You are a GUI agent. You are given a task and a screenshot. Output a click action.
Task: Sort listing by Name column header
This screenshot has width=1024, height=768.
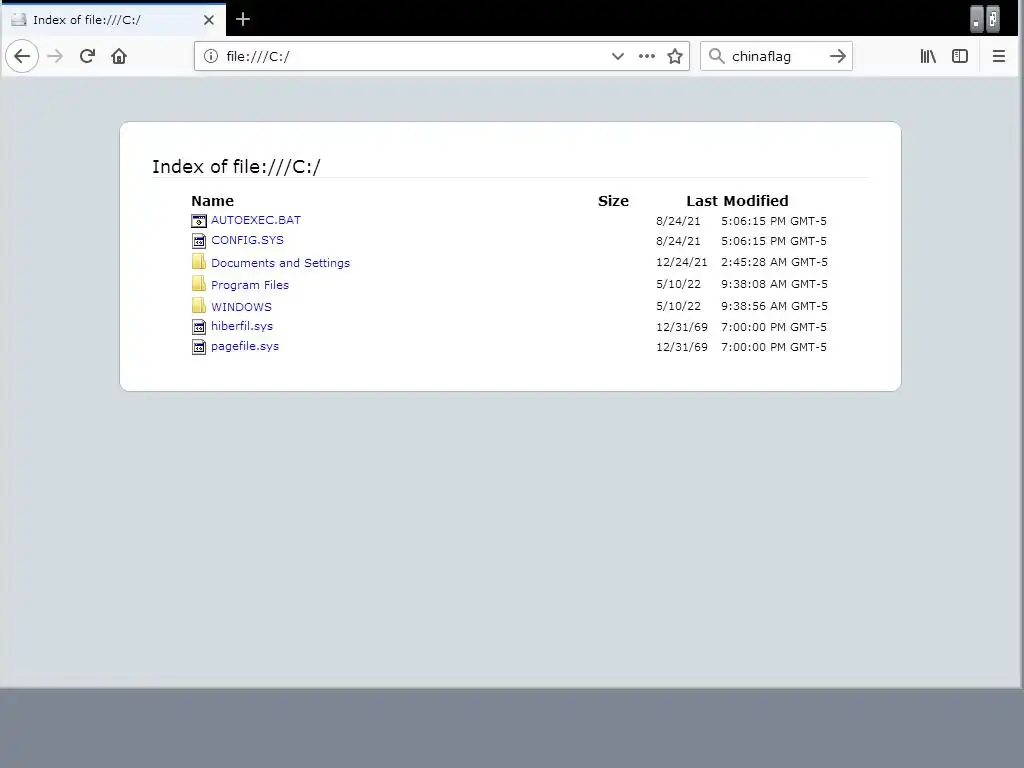pos(212,201)
